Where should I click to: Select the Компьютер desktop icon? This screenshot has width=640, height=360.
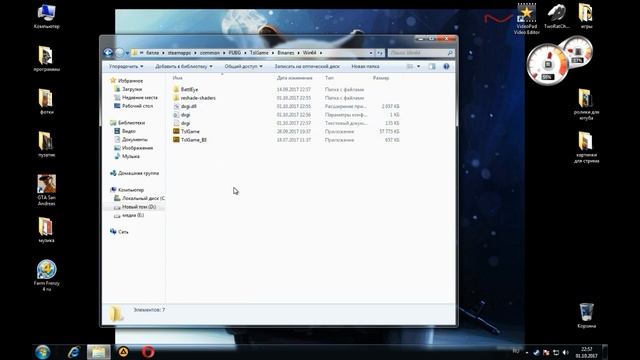[47, 16]
